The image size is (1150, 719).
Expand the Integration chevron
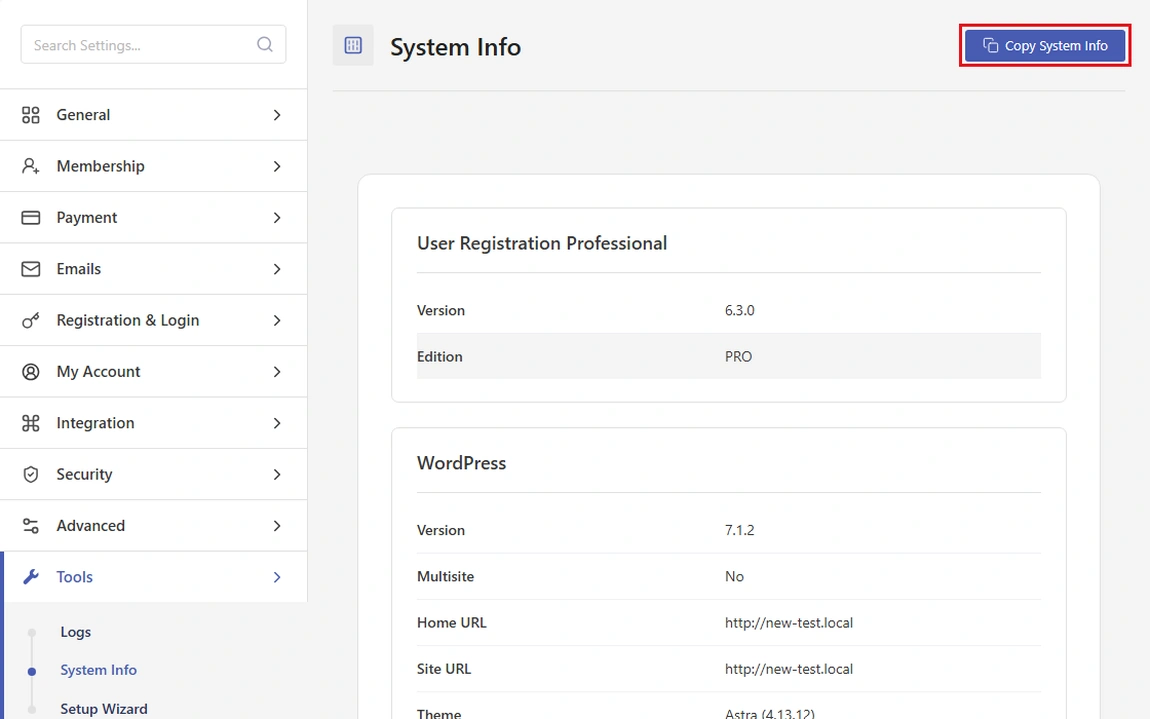[x=277, y=423]
